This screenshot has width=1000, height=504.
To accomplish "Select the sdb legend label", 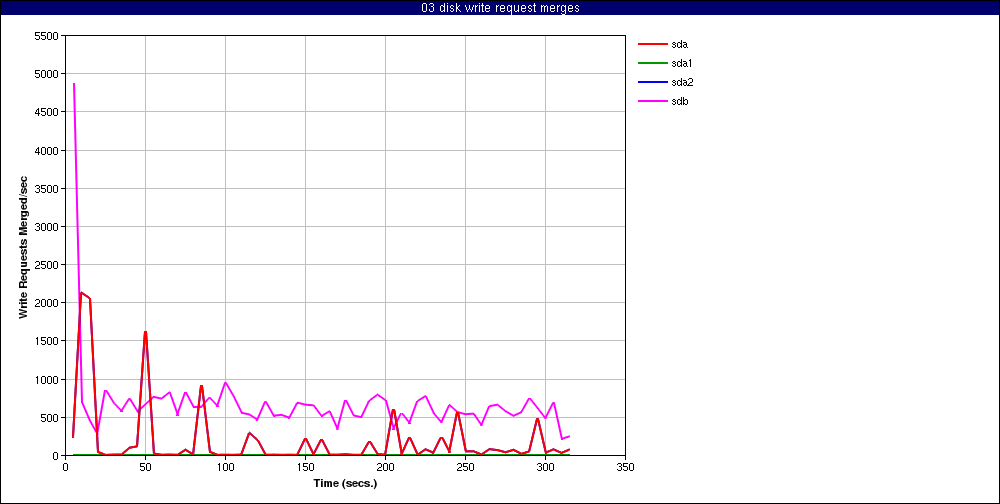I will (679, 101).
